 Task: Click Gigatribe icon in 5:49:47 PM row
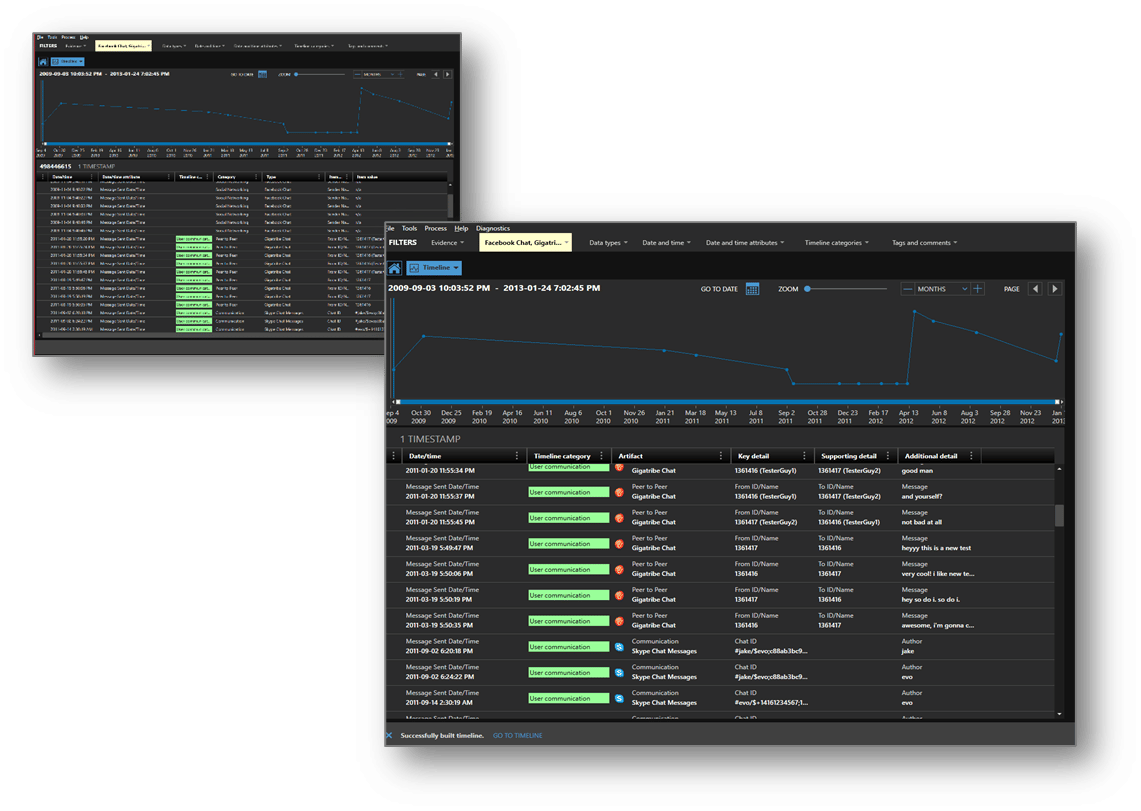tap(619, 544)
